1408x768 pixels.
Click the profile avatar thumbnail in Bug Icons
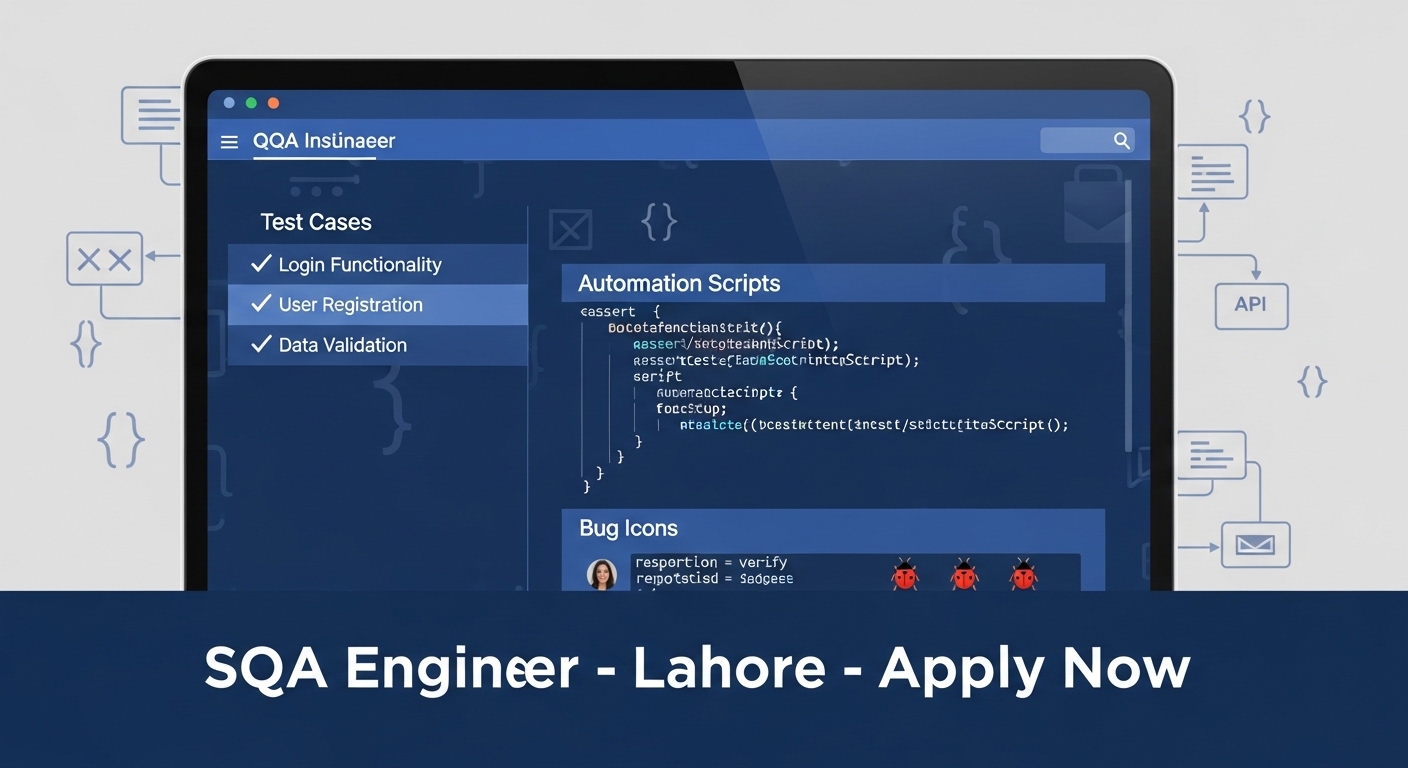pyautogui.click(x=603, y=574)
